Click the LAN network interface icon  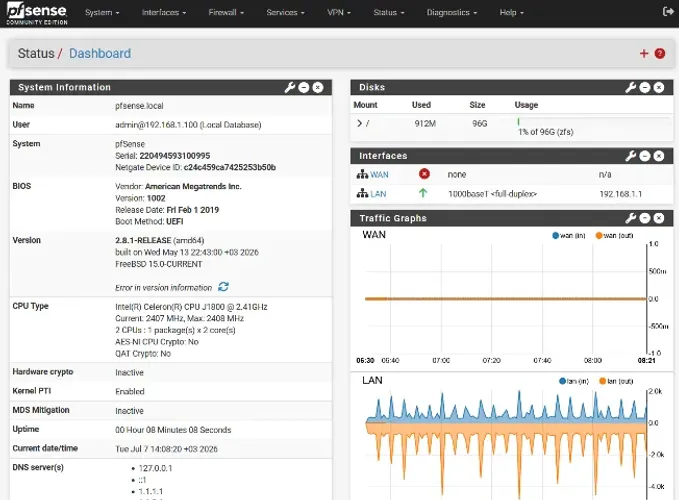[362, 194]
